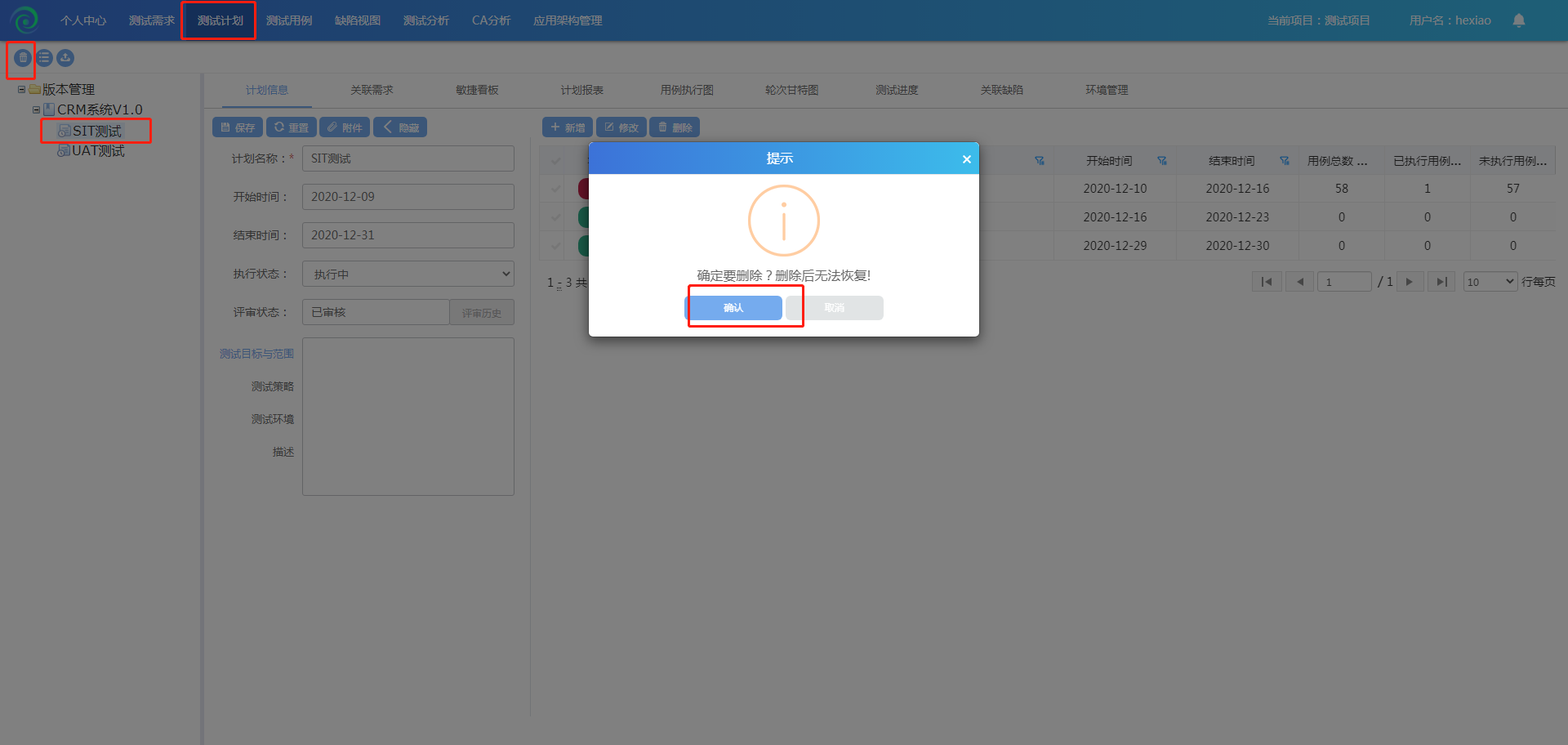This screenshot has width=1568, height=745.
Task: Confirm deletion with the 确认 button
Action: click(x=733, y=308)
